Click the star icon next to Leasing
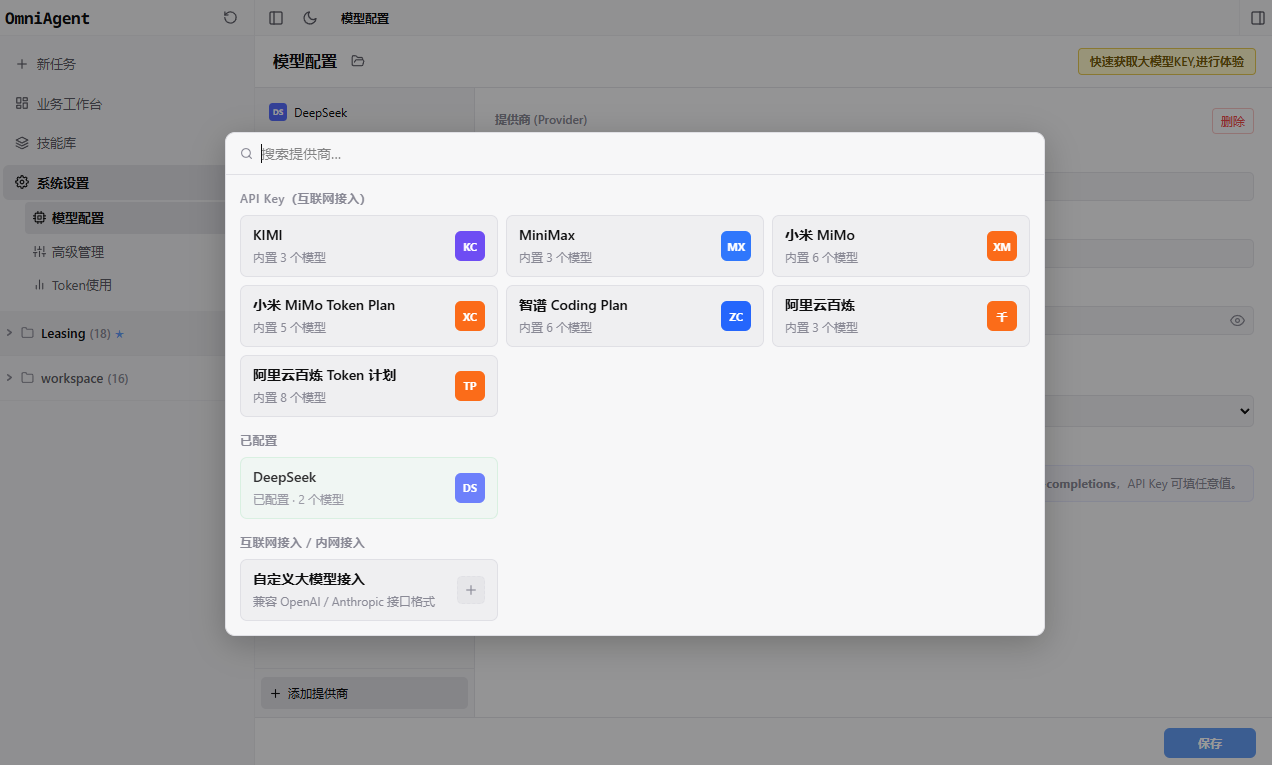 [120, 334]
